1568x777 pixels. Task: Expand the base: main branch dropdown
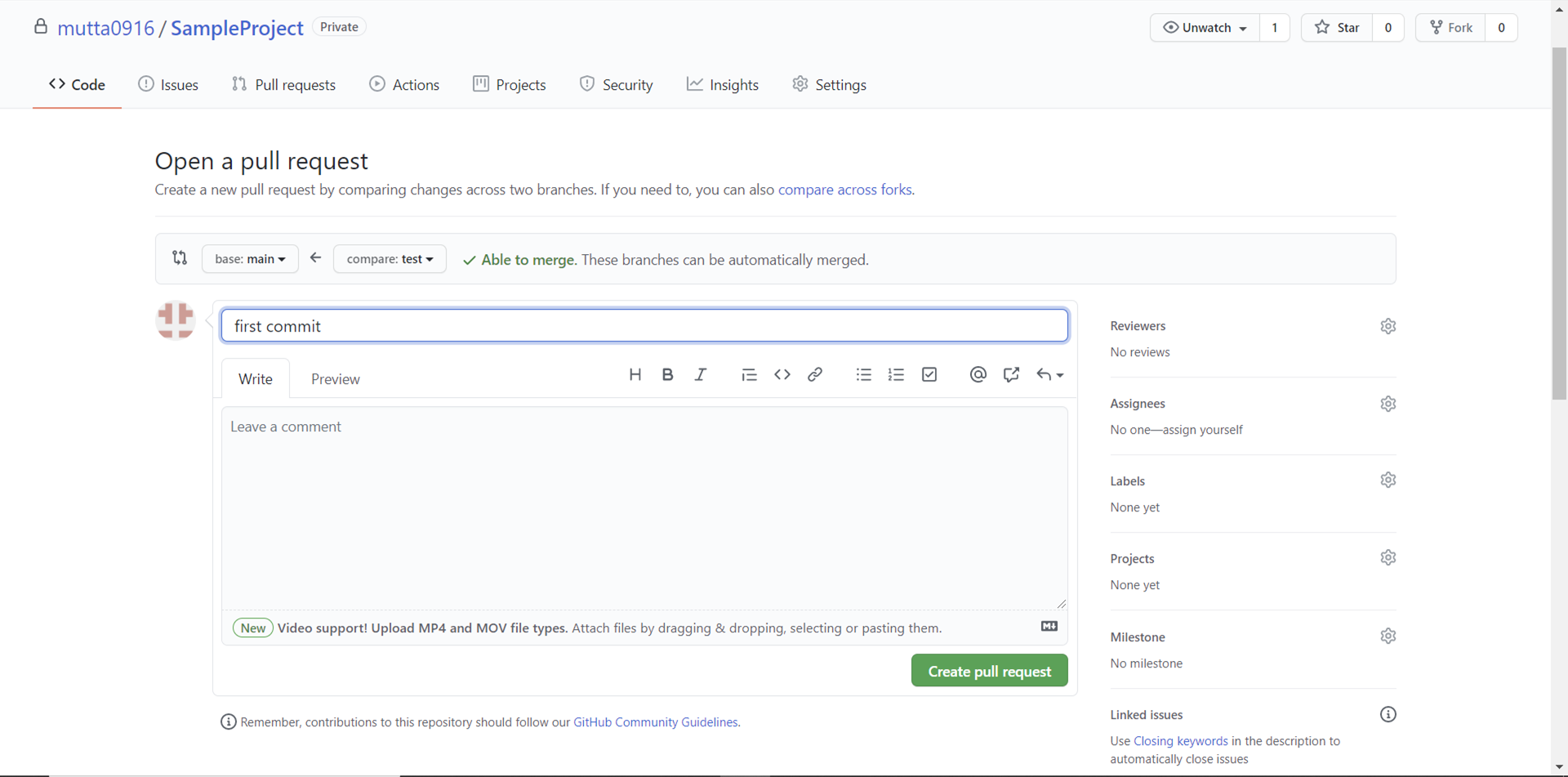pyautogui.click(x=250, y=259)
